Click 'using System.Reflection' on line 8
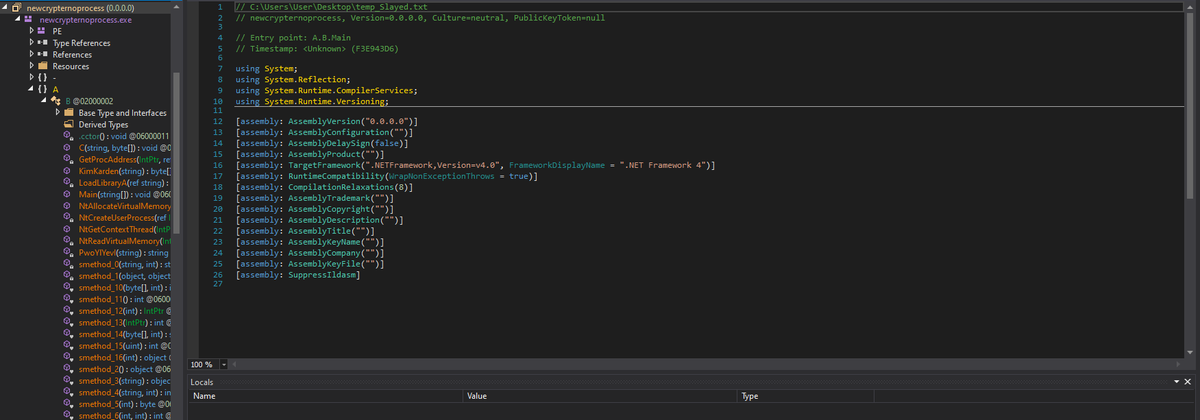 [293, 78]
